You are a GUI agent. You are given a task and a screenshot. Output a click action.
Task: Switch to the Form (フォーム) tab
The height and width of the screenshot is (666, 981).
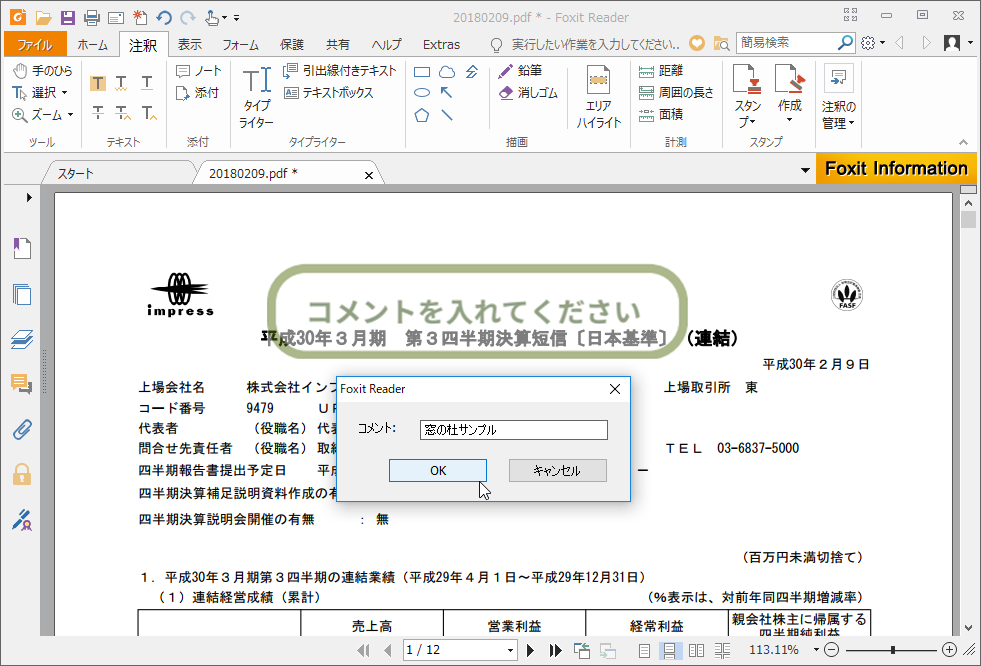[240, 44]
